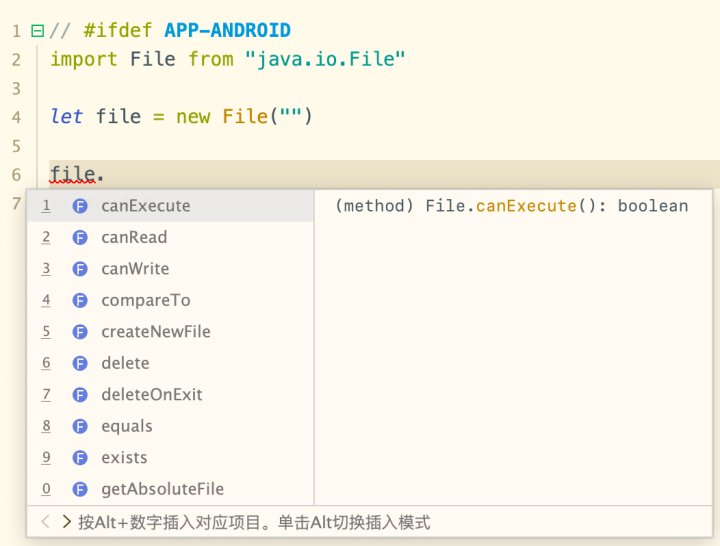This screenshot has width=720, height=546.
Task: Click the function icon beside createNewFile
Action: click(80, 332)
